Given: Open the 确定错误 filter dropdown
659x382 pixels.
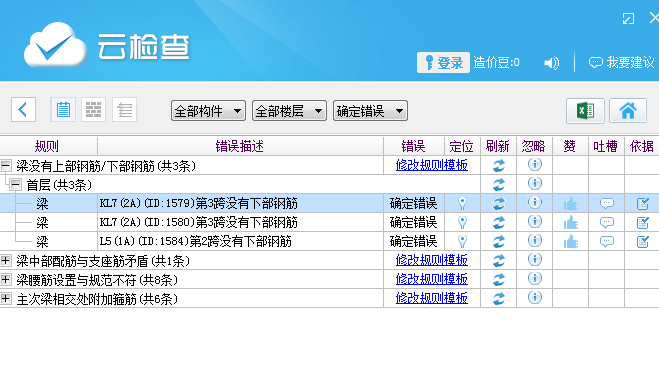Looking at the screenshot, I should point(370,111).
